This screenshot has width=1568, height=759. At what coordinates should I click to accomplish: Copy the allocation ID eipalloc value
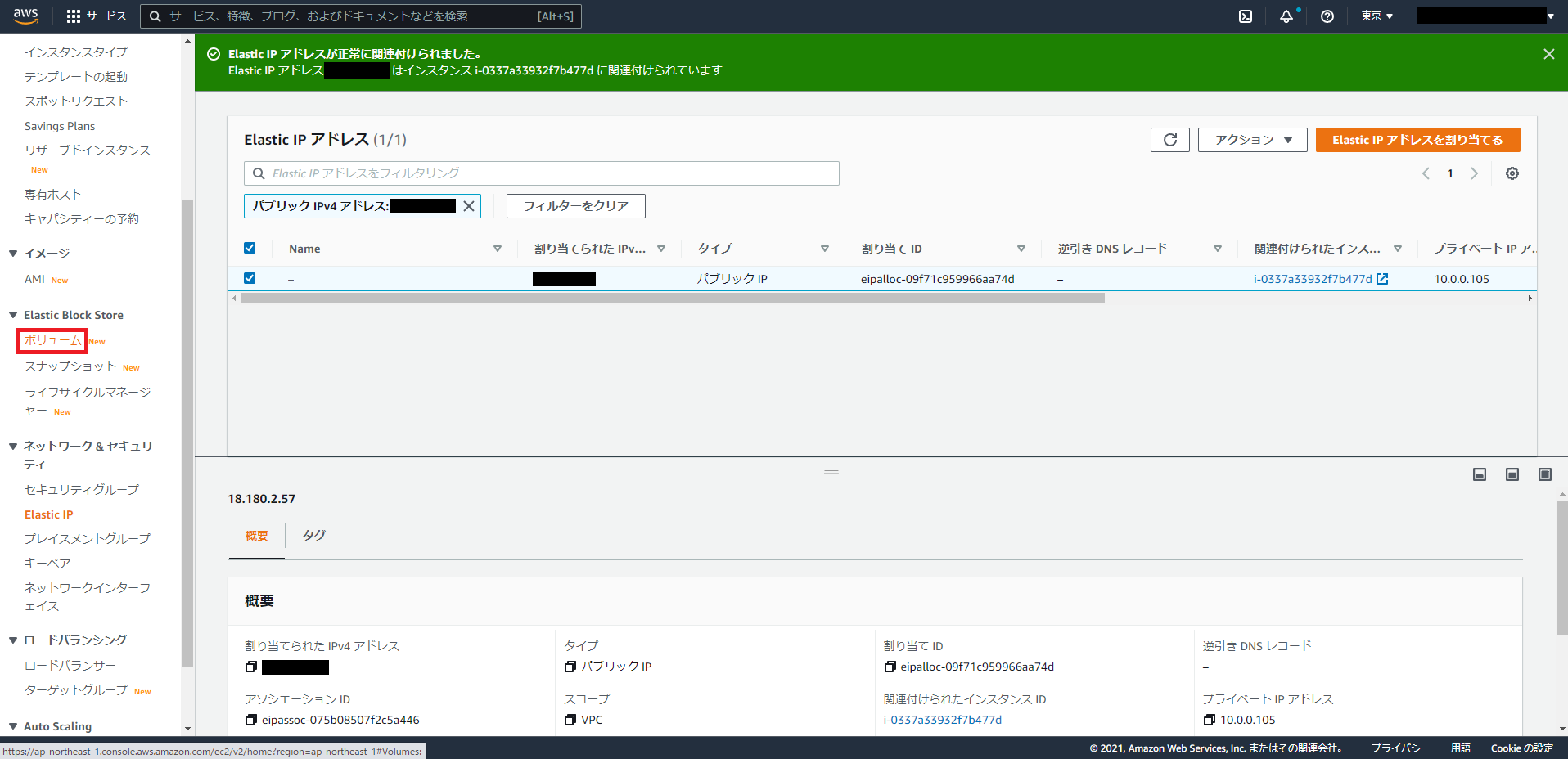(x=890, y=667)
